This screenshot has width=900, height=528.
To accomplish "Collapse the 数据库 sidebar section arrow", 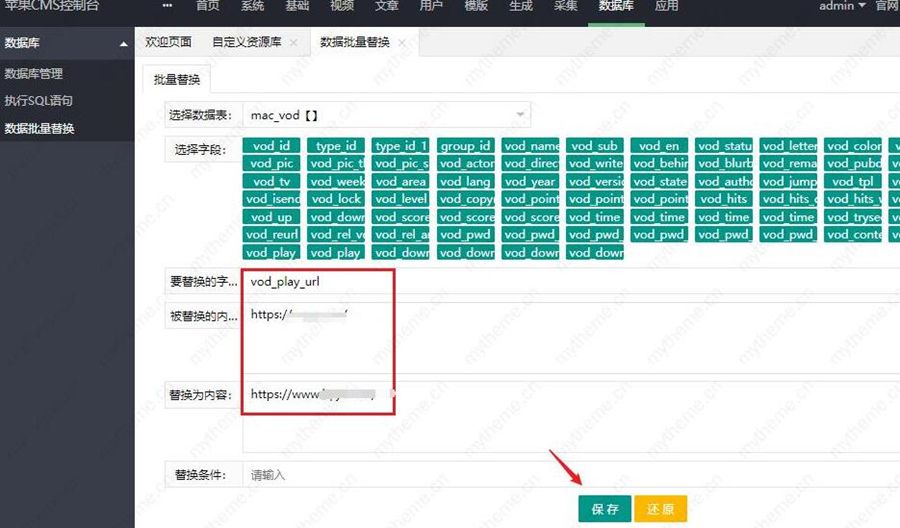I will [x=123, y=44].
